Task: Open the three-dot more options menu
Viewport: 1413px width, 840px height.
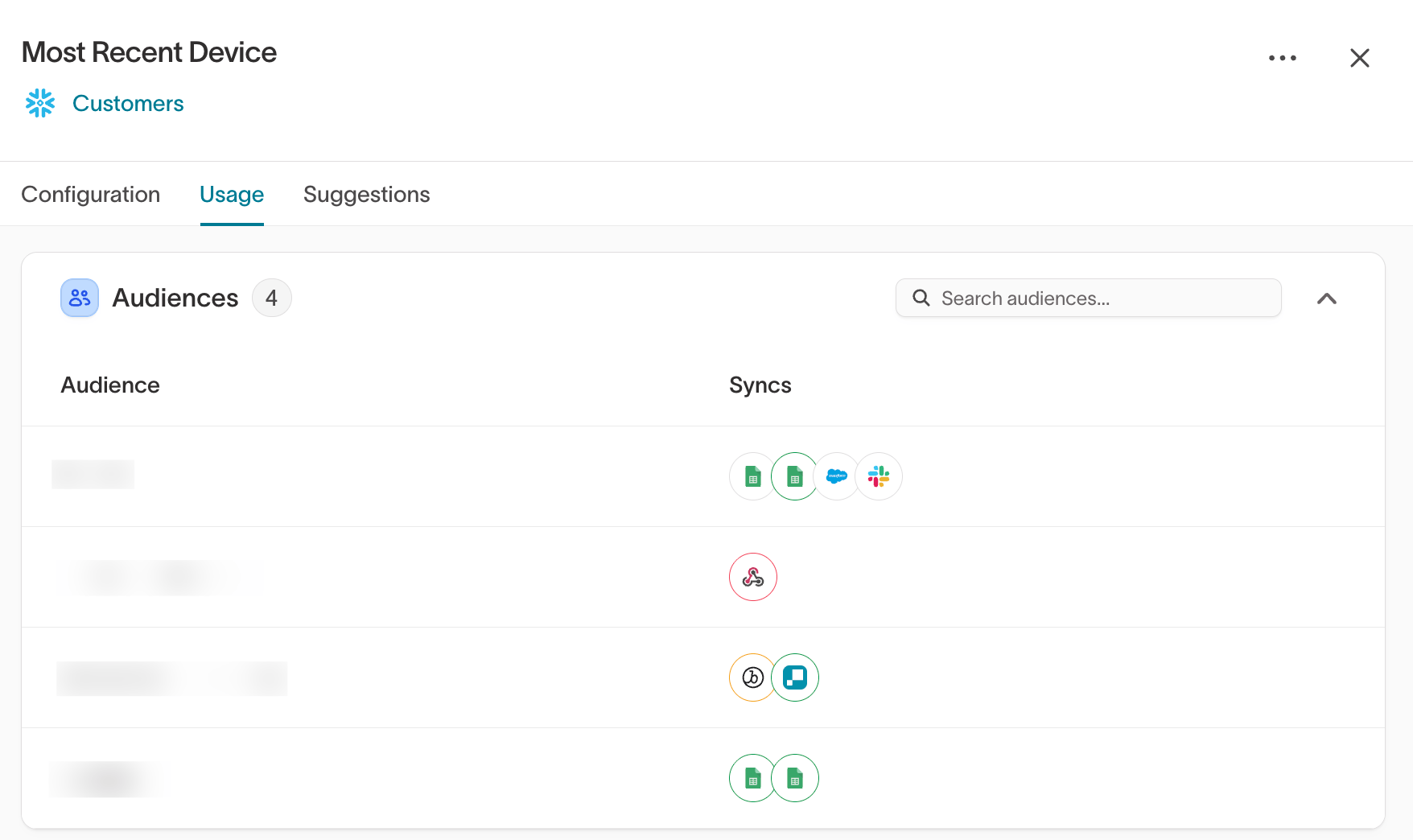Action: [x=1283, y=58]
